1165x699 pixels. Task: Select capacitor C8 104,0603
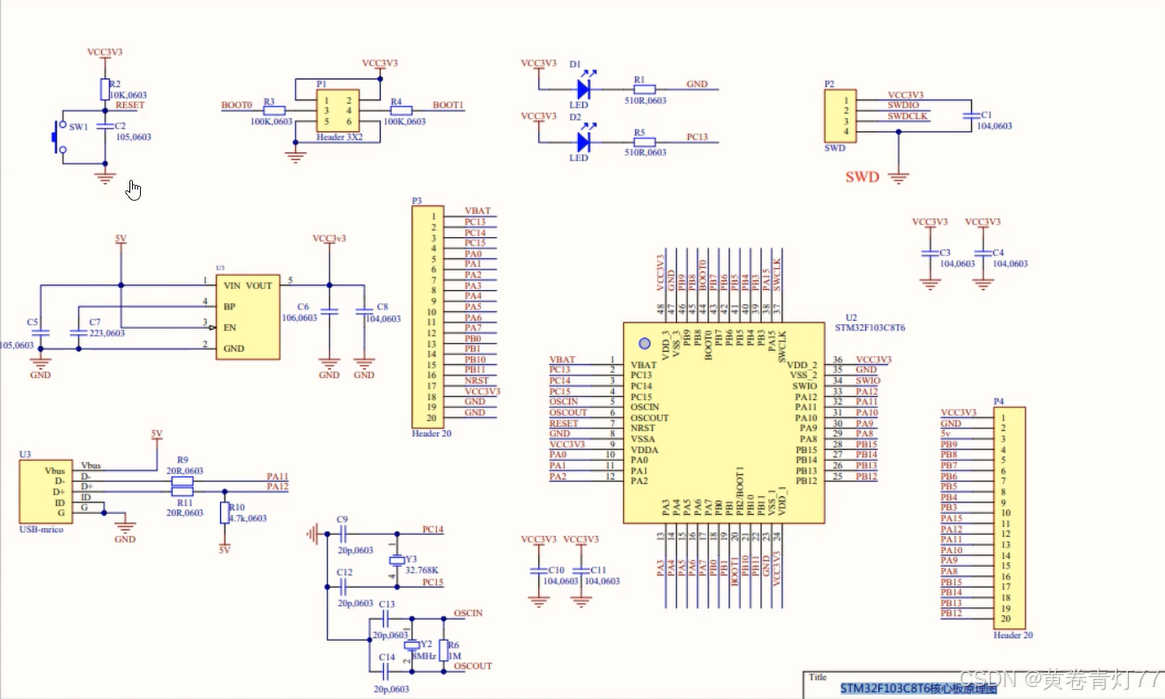364,312
